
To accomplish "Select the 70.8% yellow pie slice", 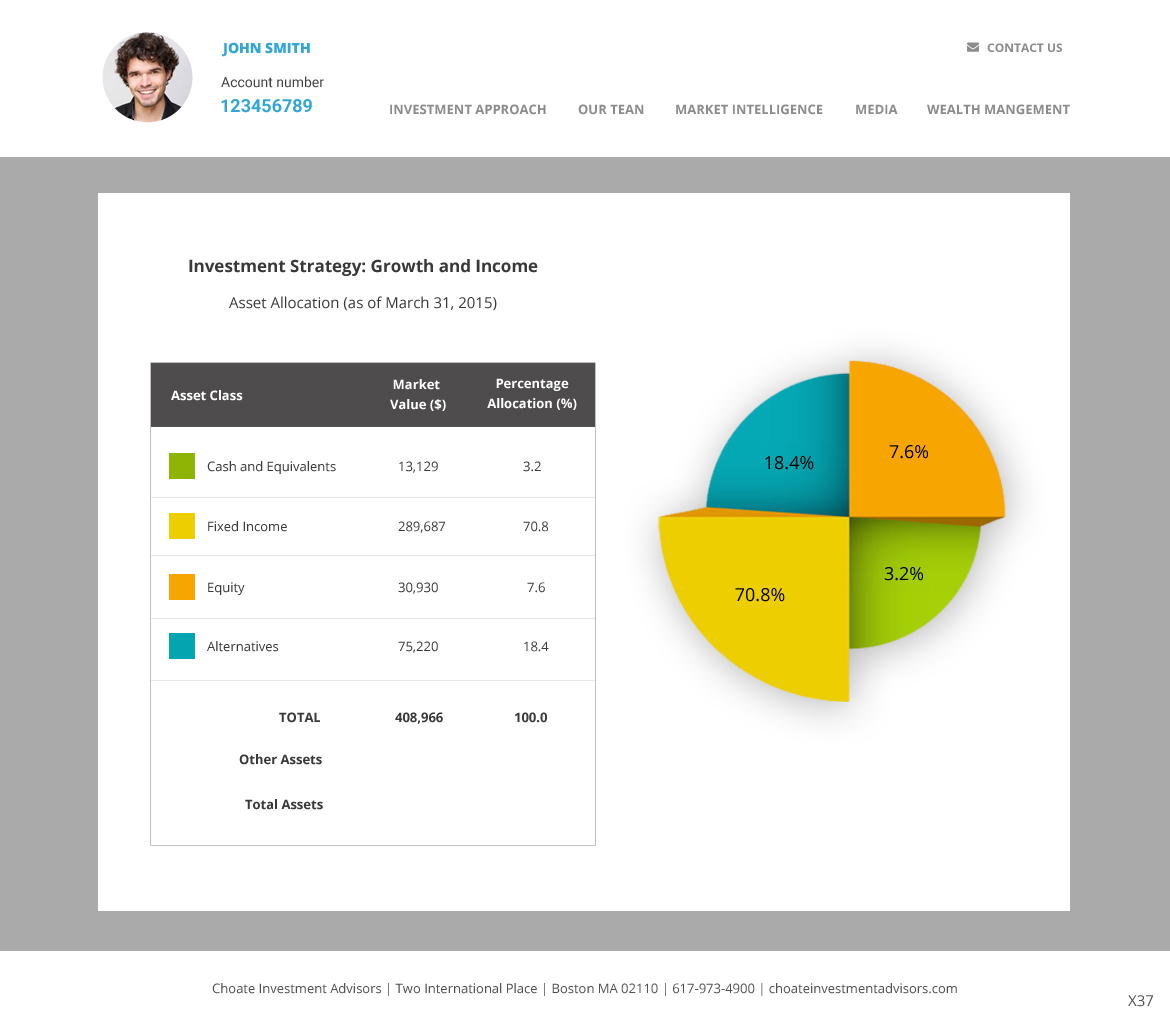I will point(760,595).
